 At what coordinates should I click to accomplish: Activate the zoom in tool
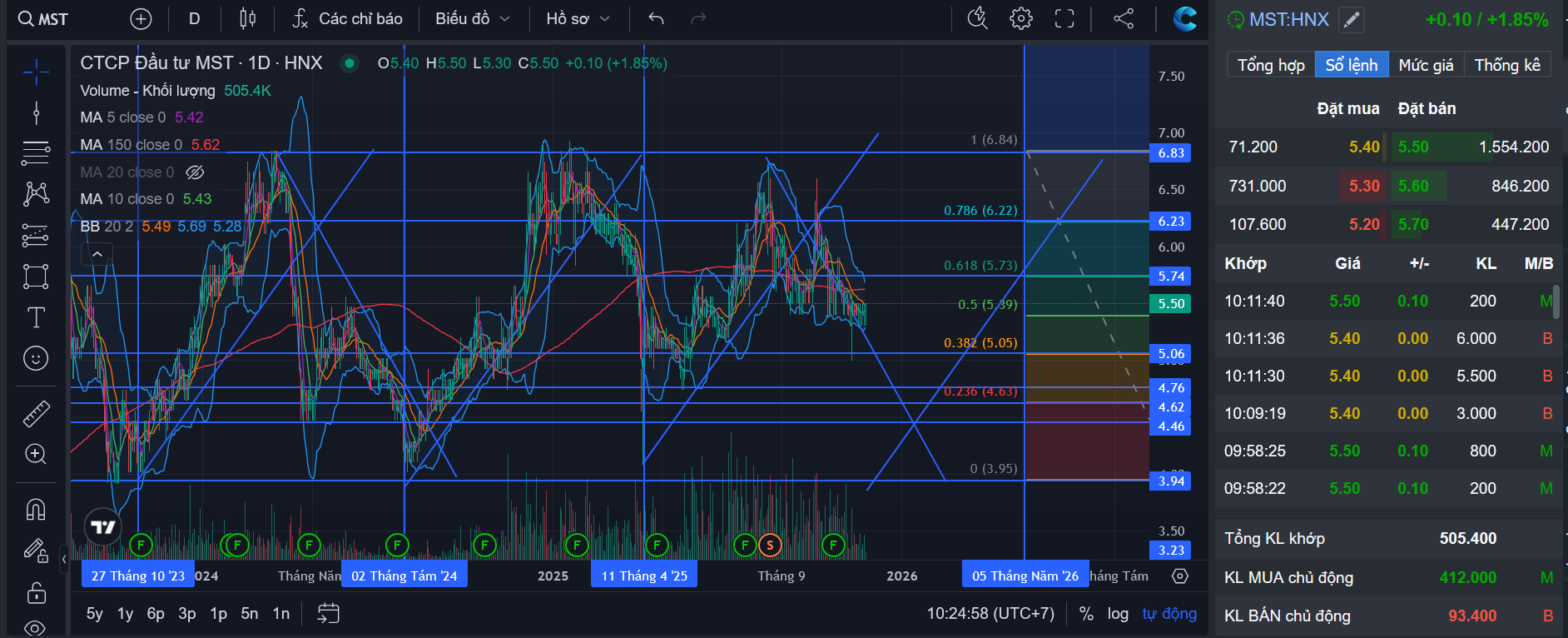[x=36, y=454]
